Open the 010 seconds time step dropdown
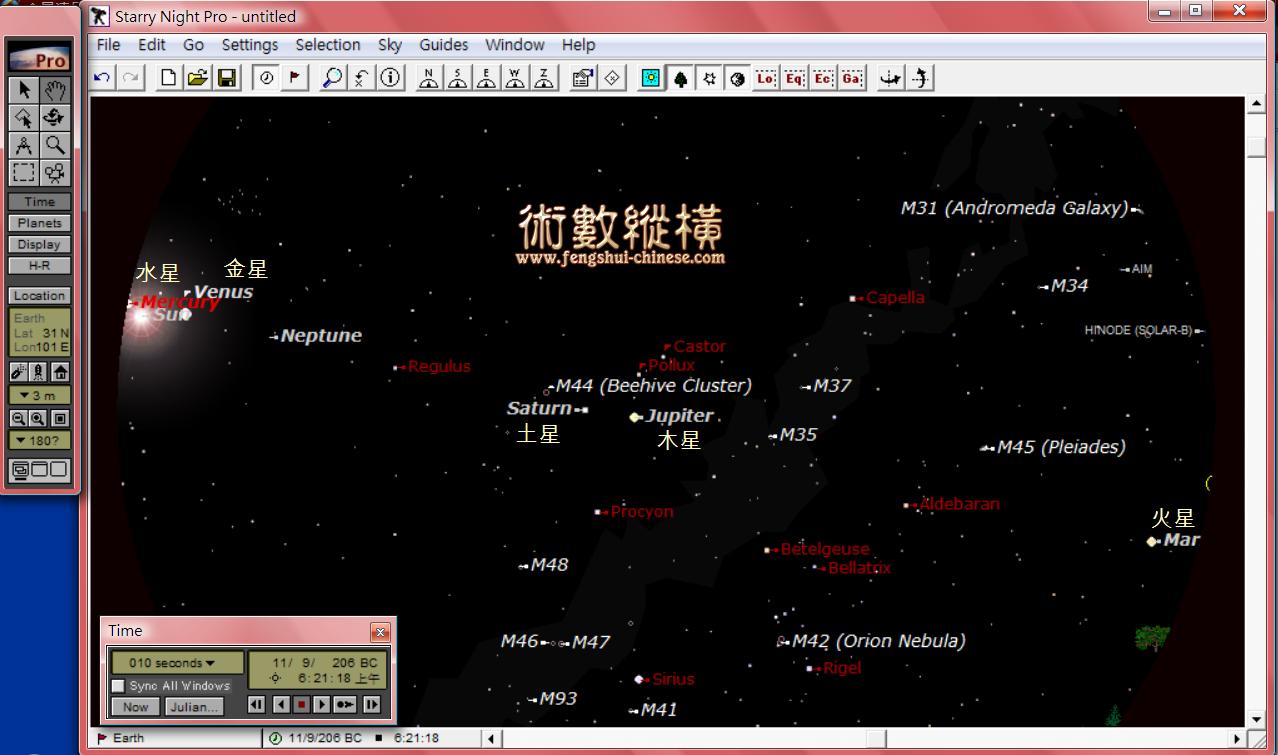 tap(177, 663)
